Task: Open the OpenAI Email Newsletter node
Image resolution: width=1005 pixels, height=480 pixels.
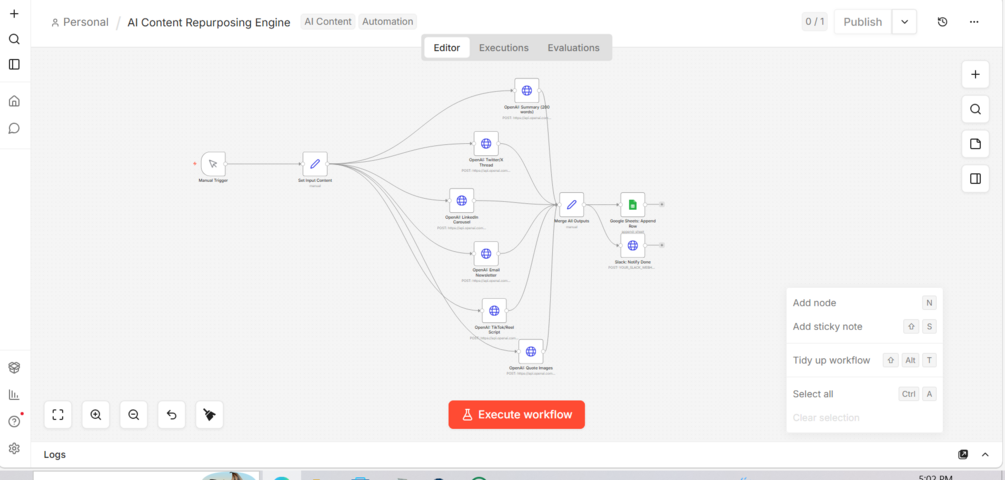Action: click(486, 254)
